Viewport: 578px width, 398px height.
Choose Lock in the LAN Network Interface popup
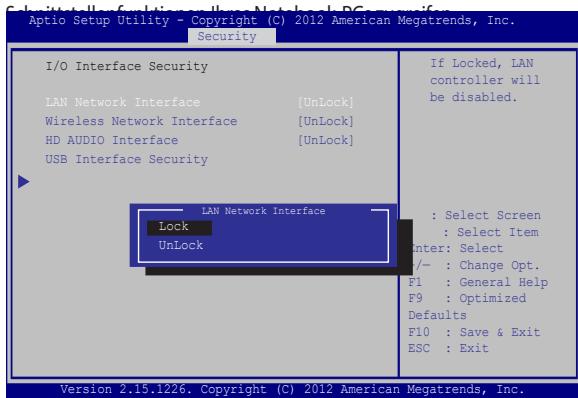click(x=179, y=227)
